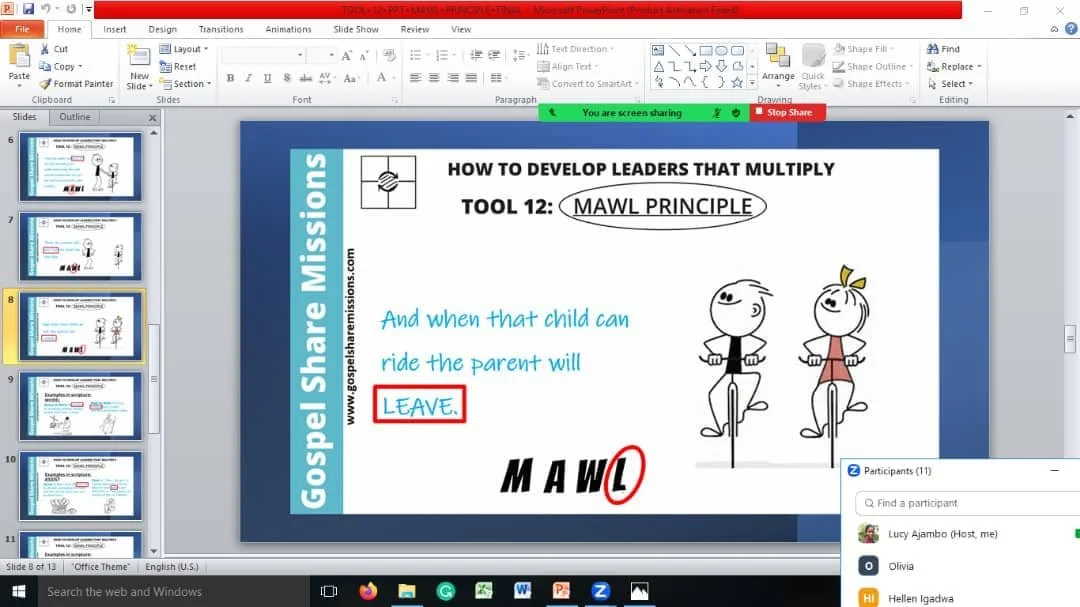Image resolution: width=1080 pixels, height=607 pixels.
Task: Open line spacing options
Action: [x=520, y=55]
